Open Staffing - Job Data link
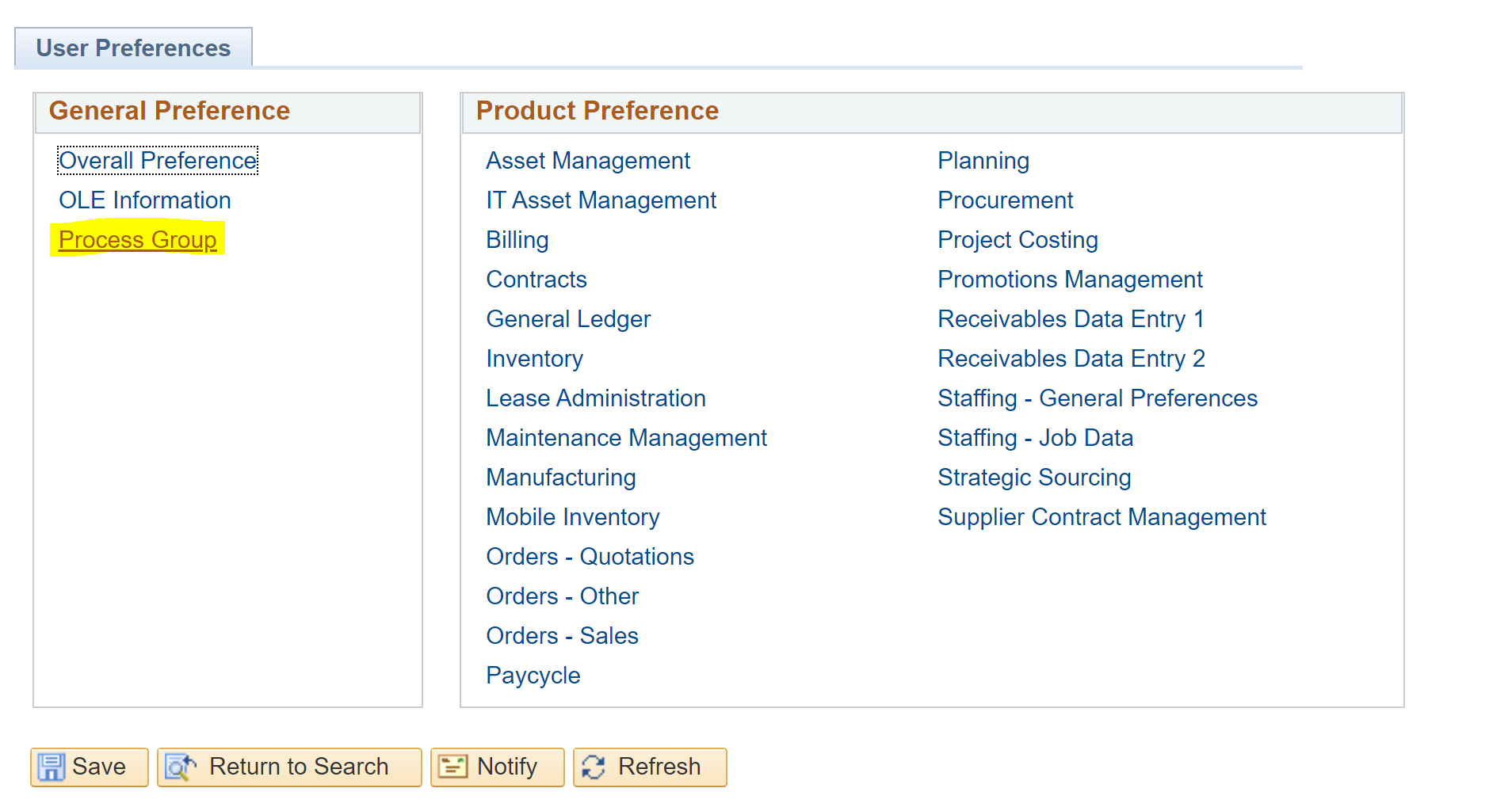This screenshot has height=811, width=1512. pos(1036,438)
